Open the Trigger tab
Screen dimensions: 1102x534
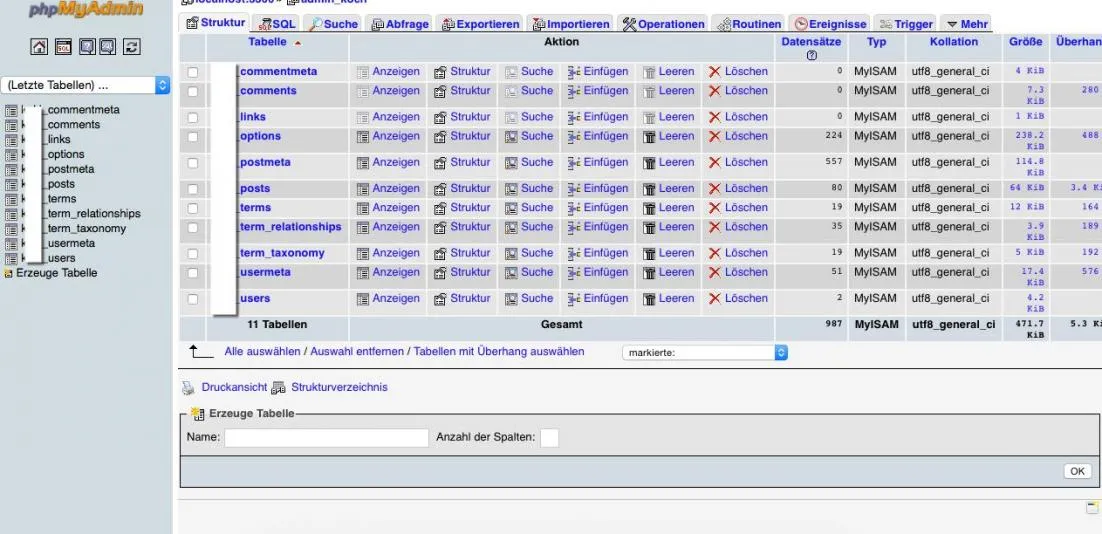[x=905, y=24]
